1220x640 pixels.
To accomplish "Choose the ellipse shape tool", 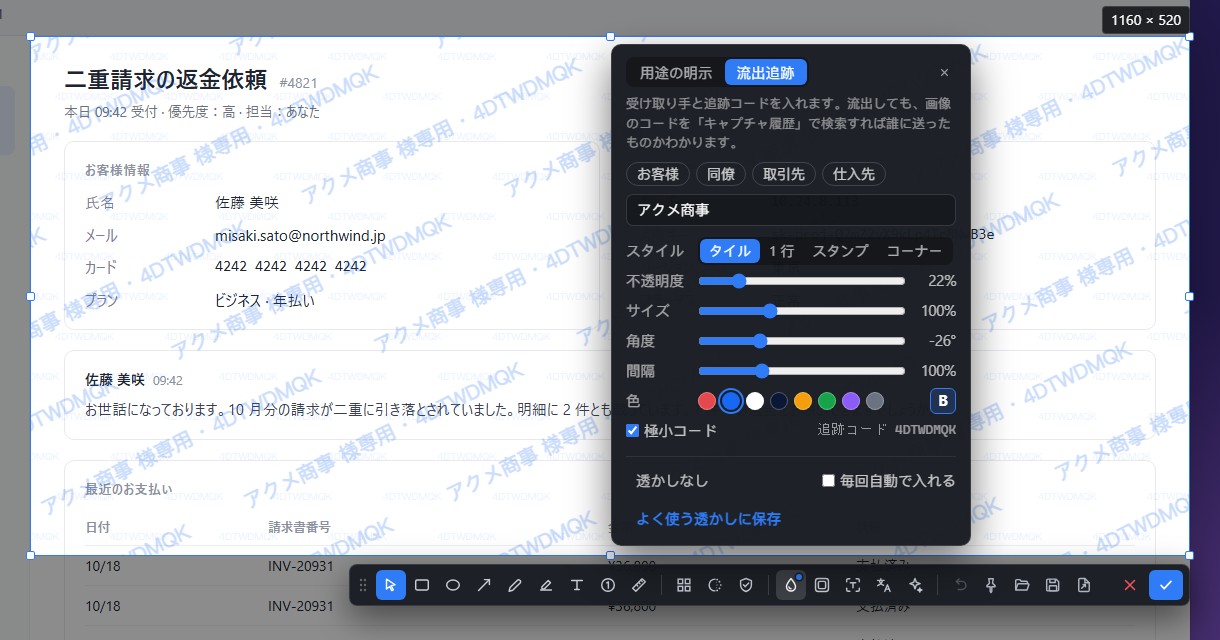I will pos(453,585).
